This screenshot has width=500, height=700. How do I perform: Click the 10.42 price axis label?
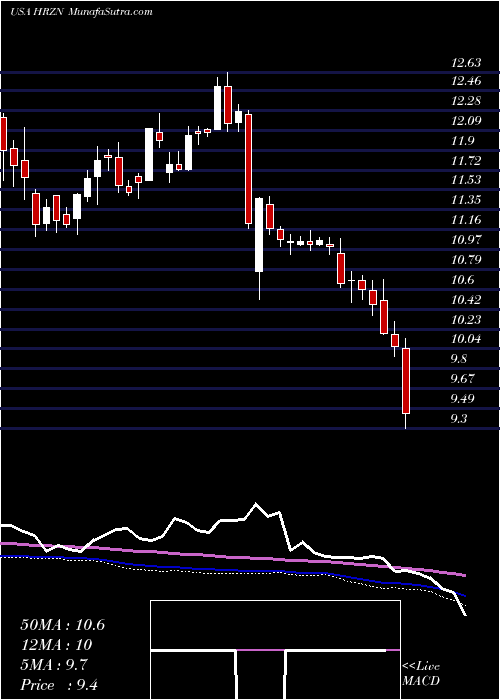click(x=466, y=300)
